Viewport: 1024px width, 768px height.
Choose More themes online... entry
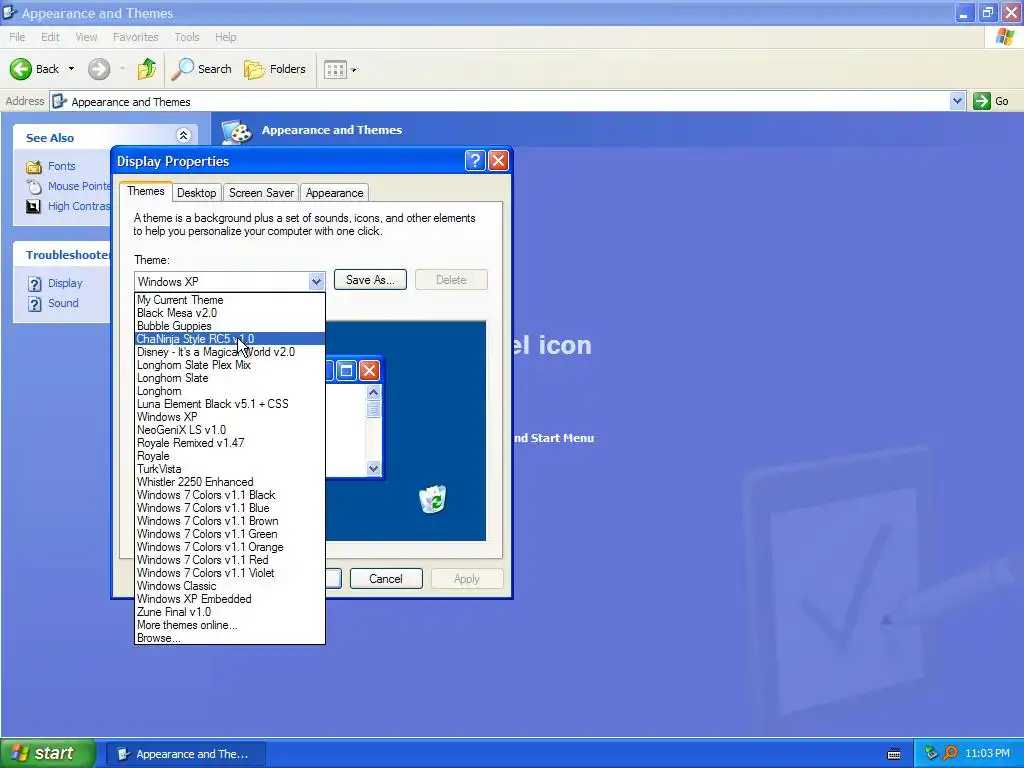click(229, 625)
